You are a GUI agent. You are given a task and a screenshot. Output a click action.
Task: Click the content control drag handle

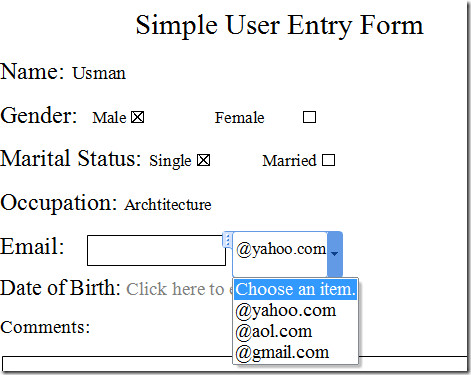tap(228, 240)
